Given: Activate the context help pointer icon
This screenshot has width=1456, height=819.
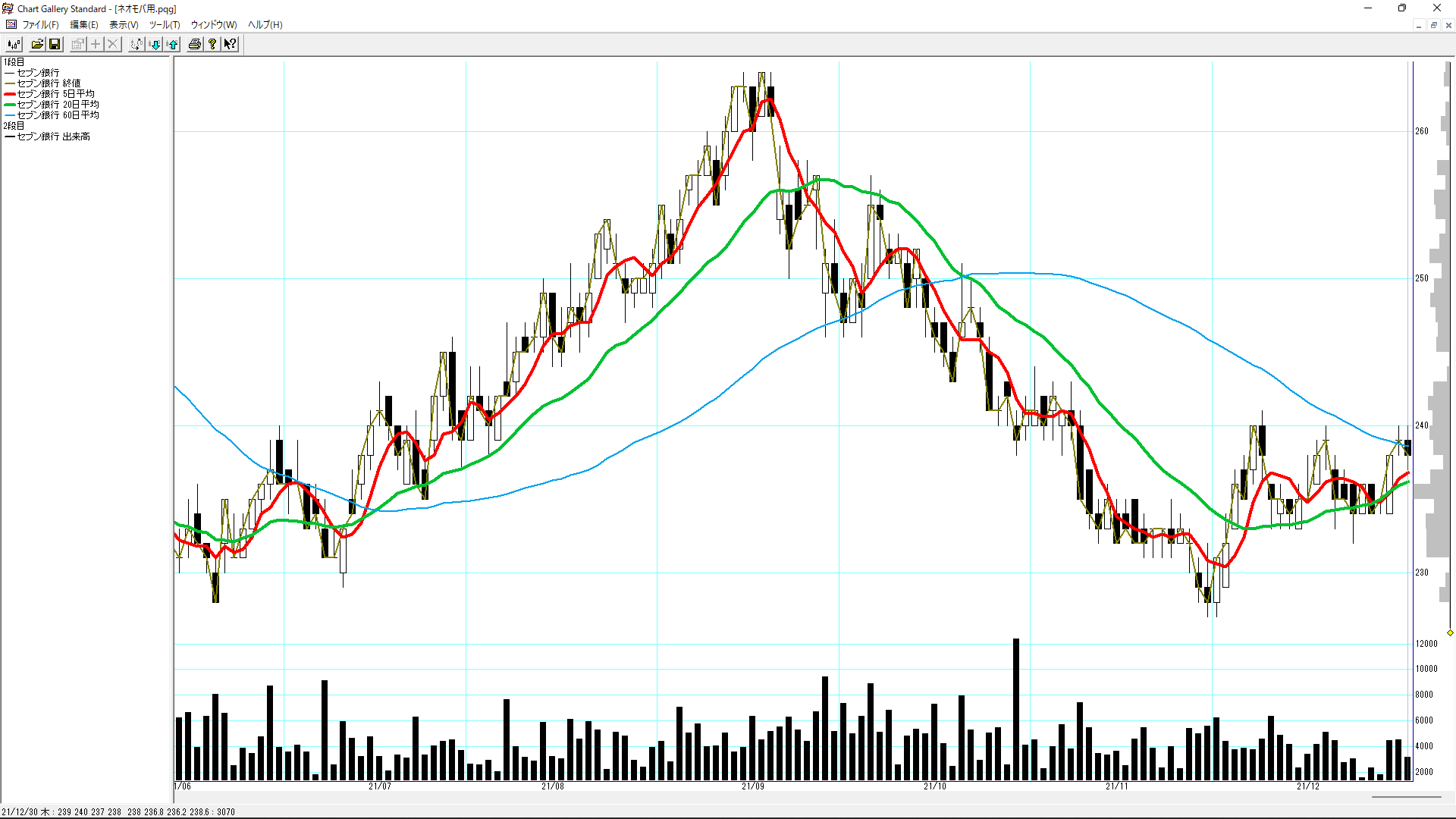Looking at the screenshot, I should (x=230, y=44).
